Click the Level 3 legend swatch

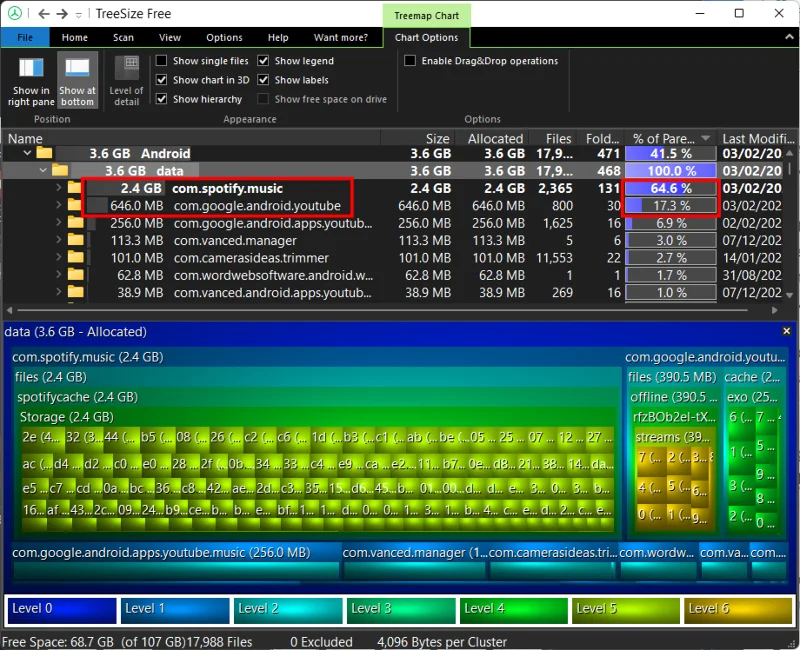coord(401,610)
